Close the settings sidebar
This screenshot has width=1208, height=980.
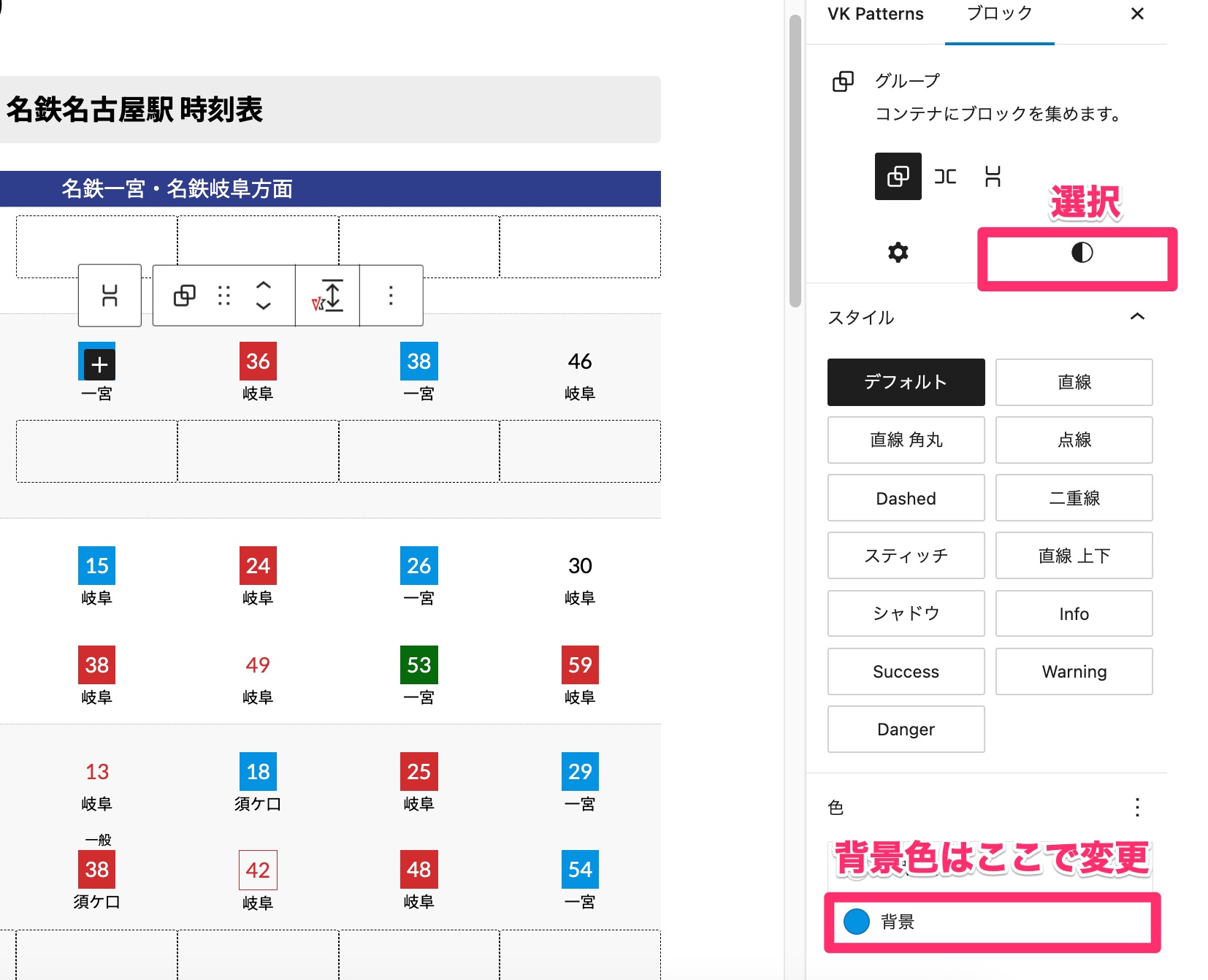(x=1137, y=14)
